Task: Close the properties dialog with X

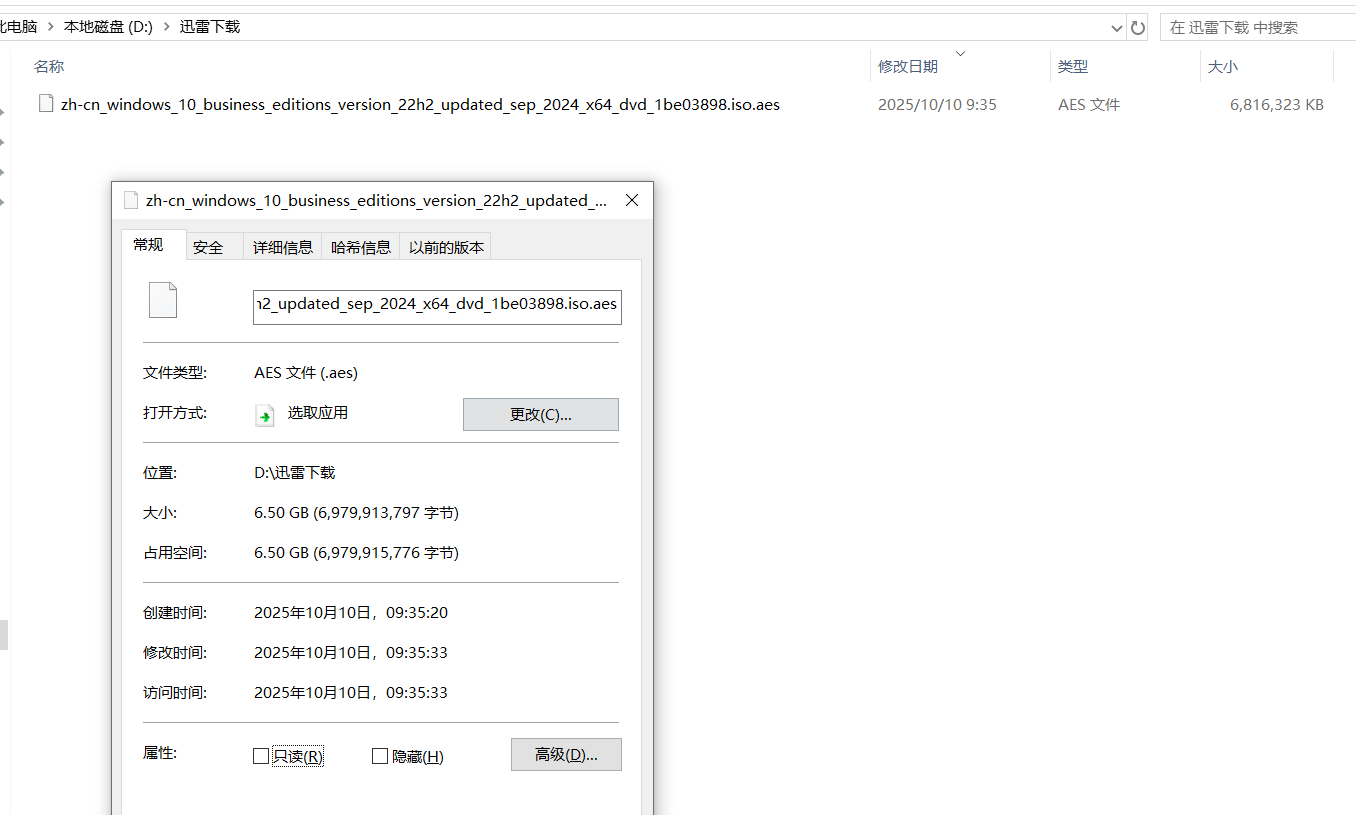Action: pos(632,200)
